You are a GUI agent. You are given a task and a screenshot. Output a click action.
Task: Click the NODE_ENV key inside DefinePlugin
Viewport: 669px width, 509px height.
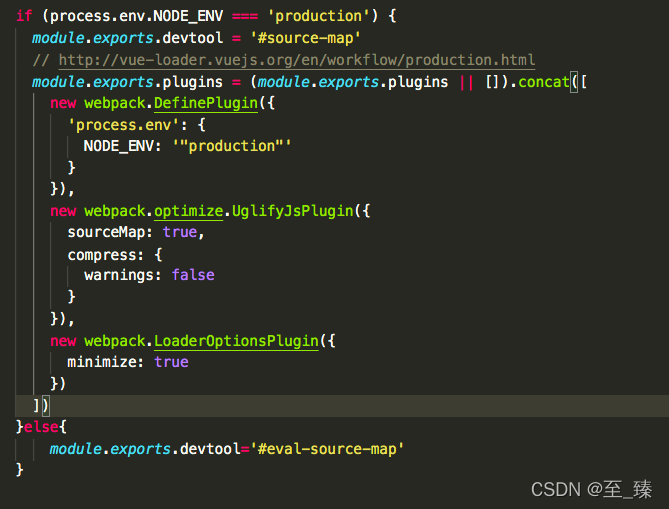pyautogui.click(x=119, y=146)
